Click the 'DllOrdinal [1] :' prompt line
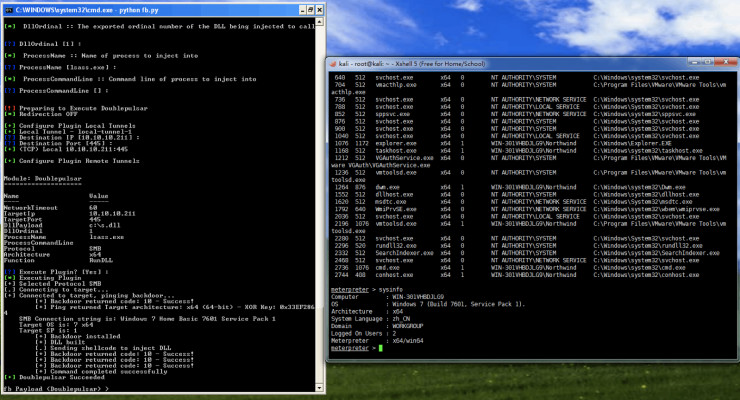 pyautogui.click(x=43, y=44)
